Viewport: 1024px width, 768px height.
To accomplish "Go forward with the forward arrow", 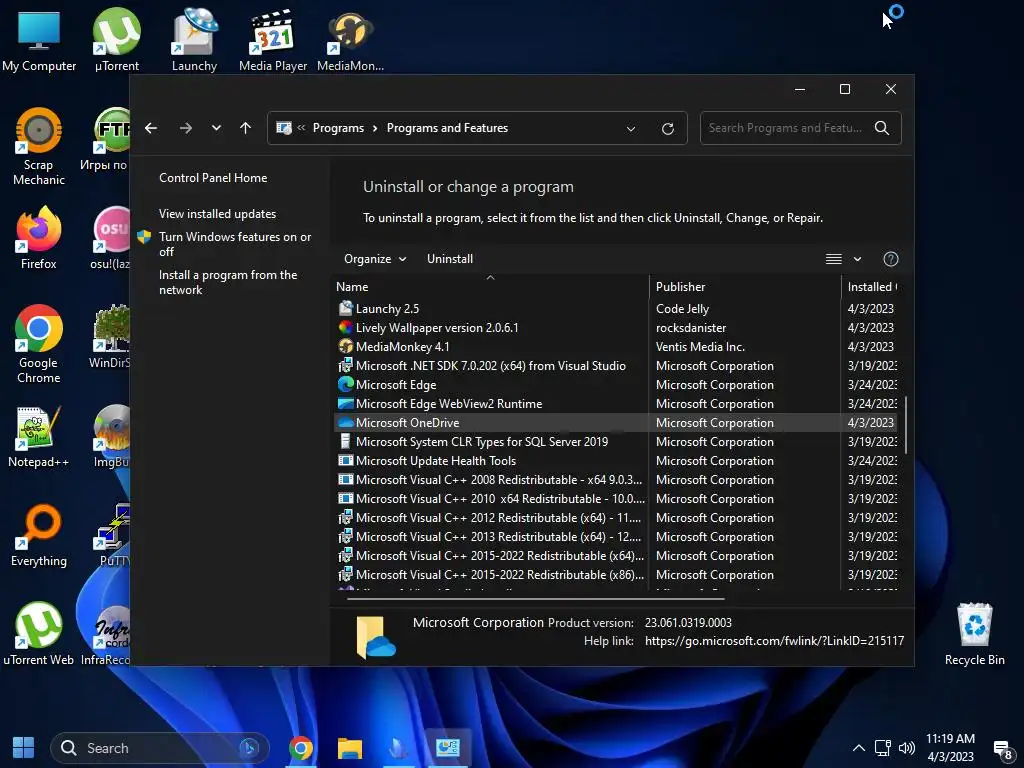I will 186,128.
